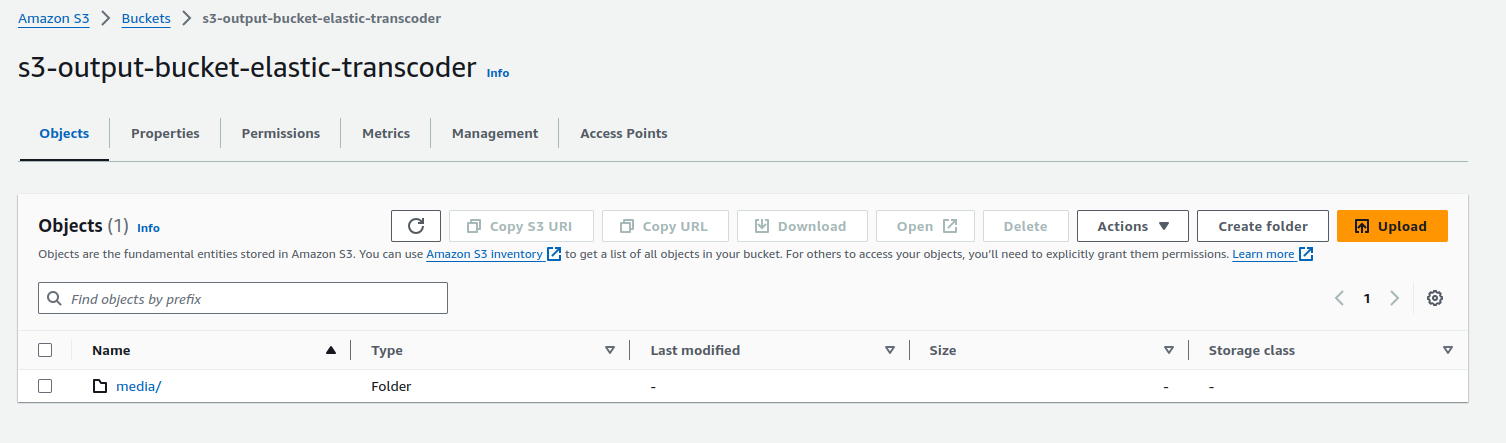1506x443 pixels.
Task: Go to previous page arrow
Action: click(x=1339, y=298)
